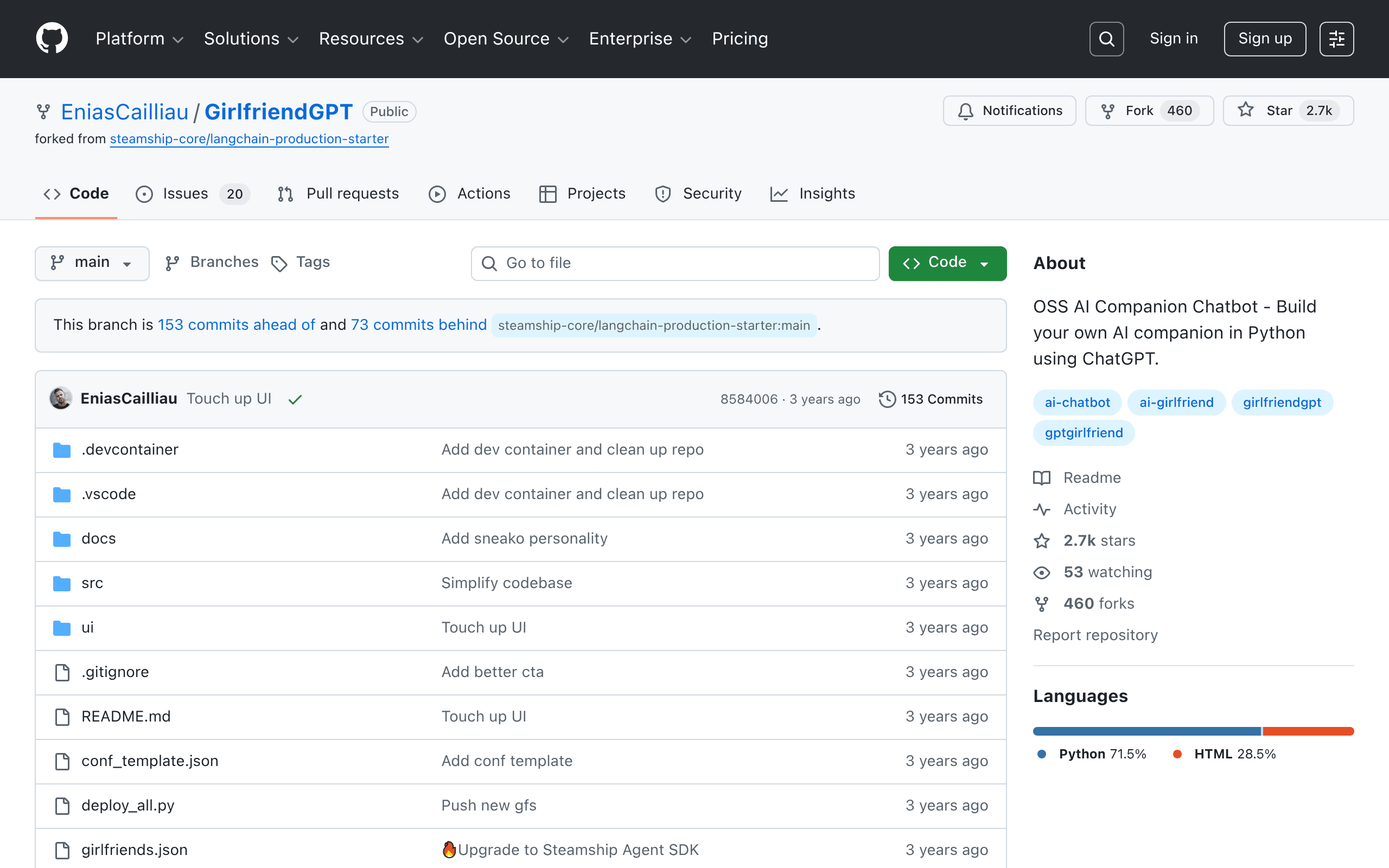Open the appearance settings sliders icon
Image resolution: width=1389 pixels, height=868 pixels.
(x=1336, y=39)
